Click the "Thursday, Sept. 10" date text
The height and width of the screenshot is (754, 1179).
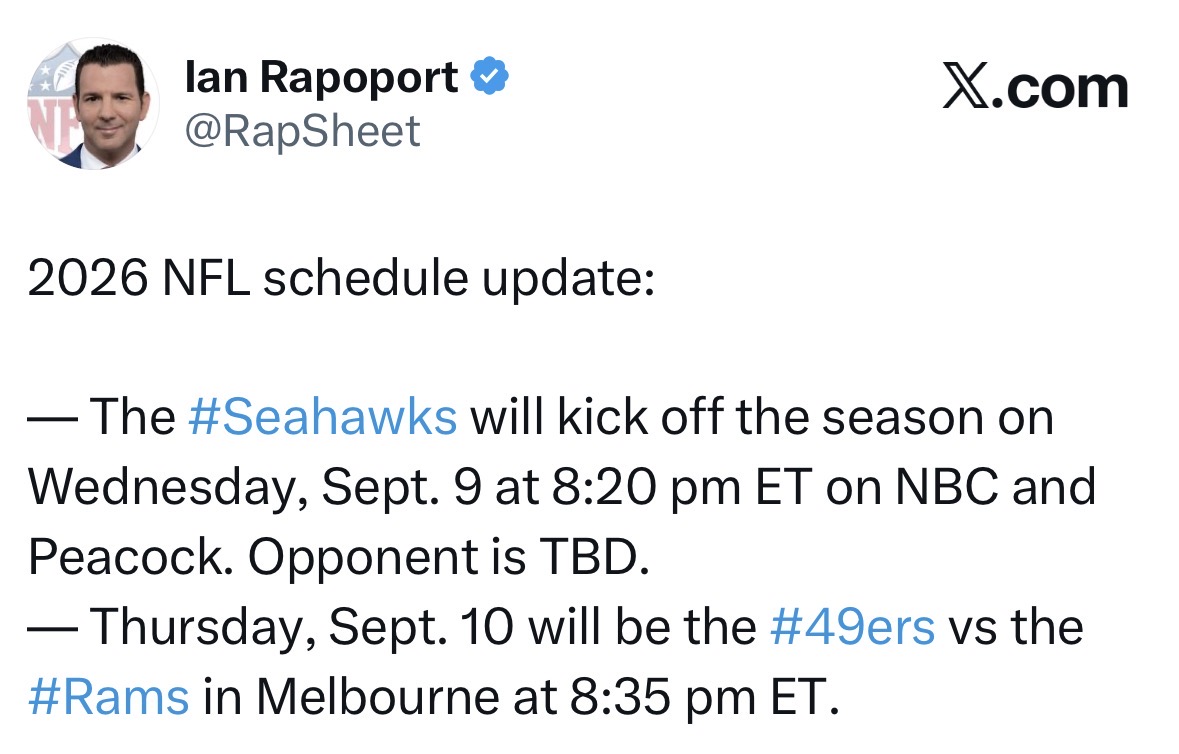(x=303, y=627)
